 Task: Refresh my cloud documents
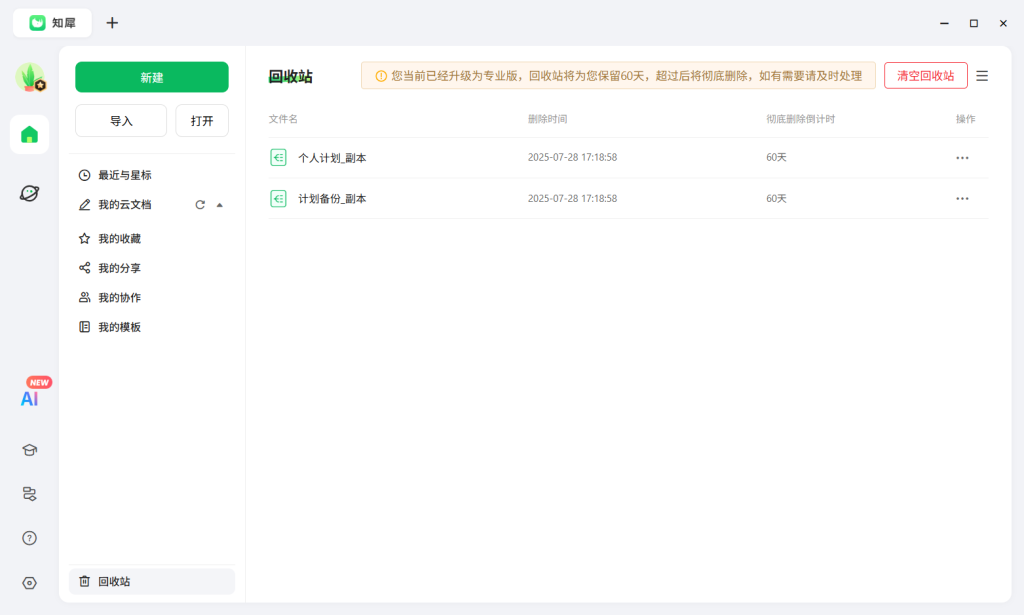200,205
